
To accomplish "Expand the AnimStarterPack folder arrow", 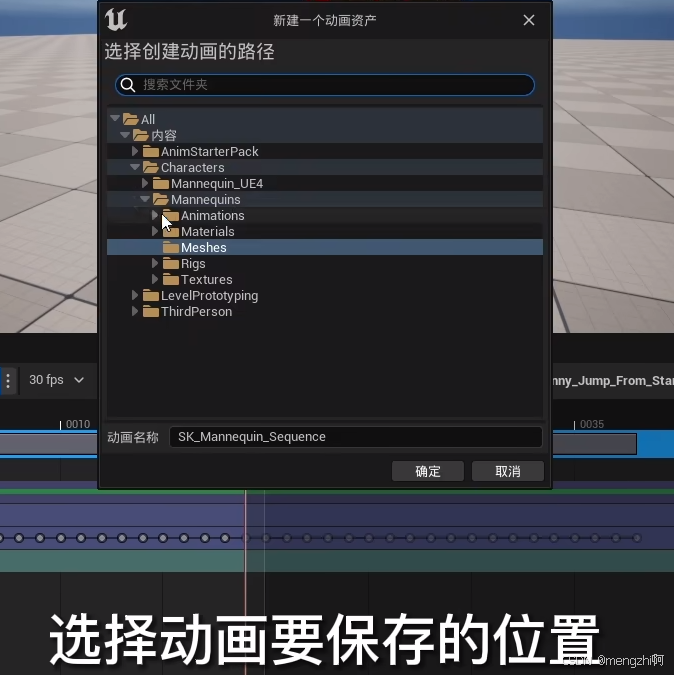I will (135, 151).
